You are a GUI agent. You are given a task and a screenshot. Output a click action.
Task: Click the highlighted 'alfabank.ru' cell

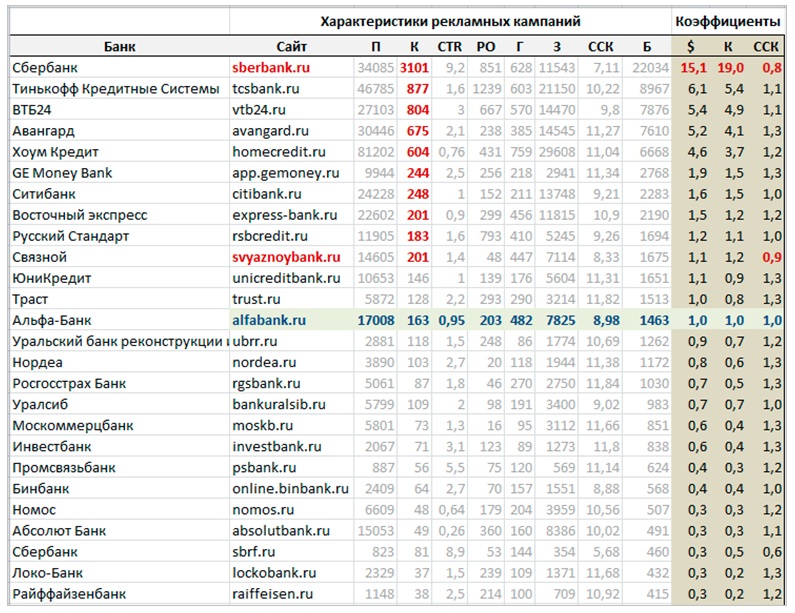pos(292,320)
